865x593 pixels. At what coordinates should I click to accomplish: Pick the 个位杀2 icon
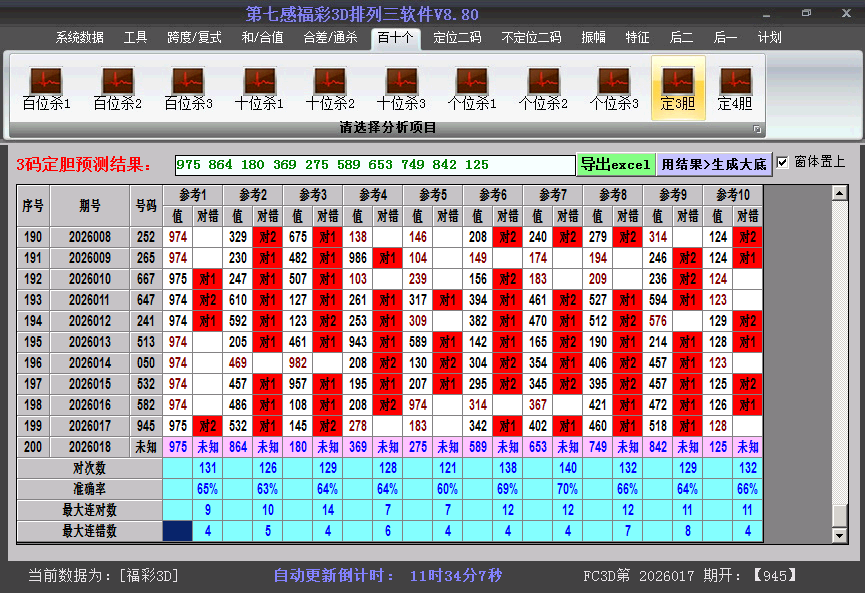pos(543,88)
